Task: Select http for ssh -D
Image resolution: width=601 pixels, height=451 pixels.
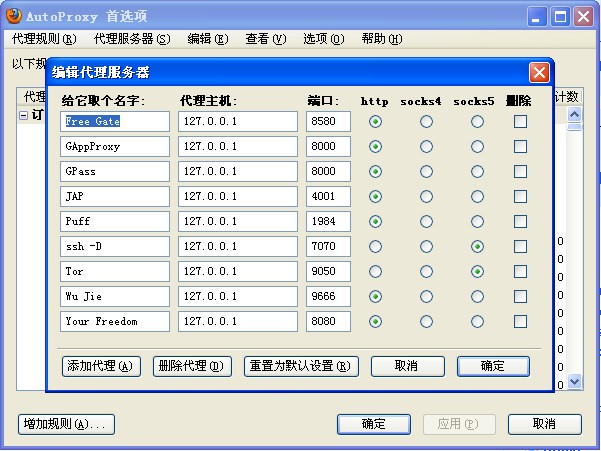Action: pyautogui.click(x=375, y=246)
